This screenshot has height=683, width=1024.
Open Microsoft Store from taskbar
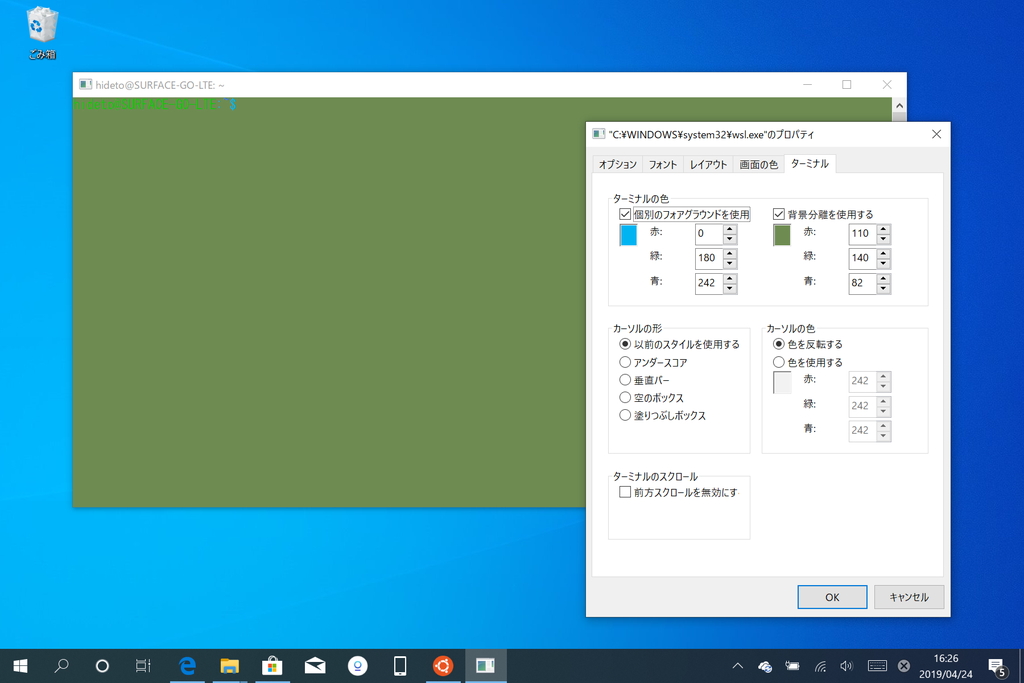(272, 665)
